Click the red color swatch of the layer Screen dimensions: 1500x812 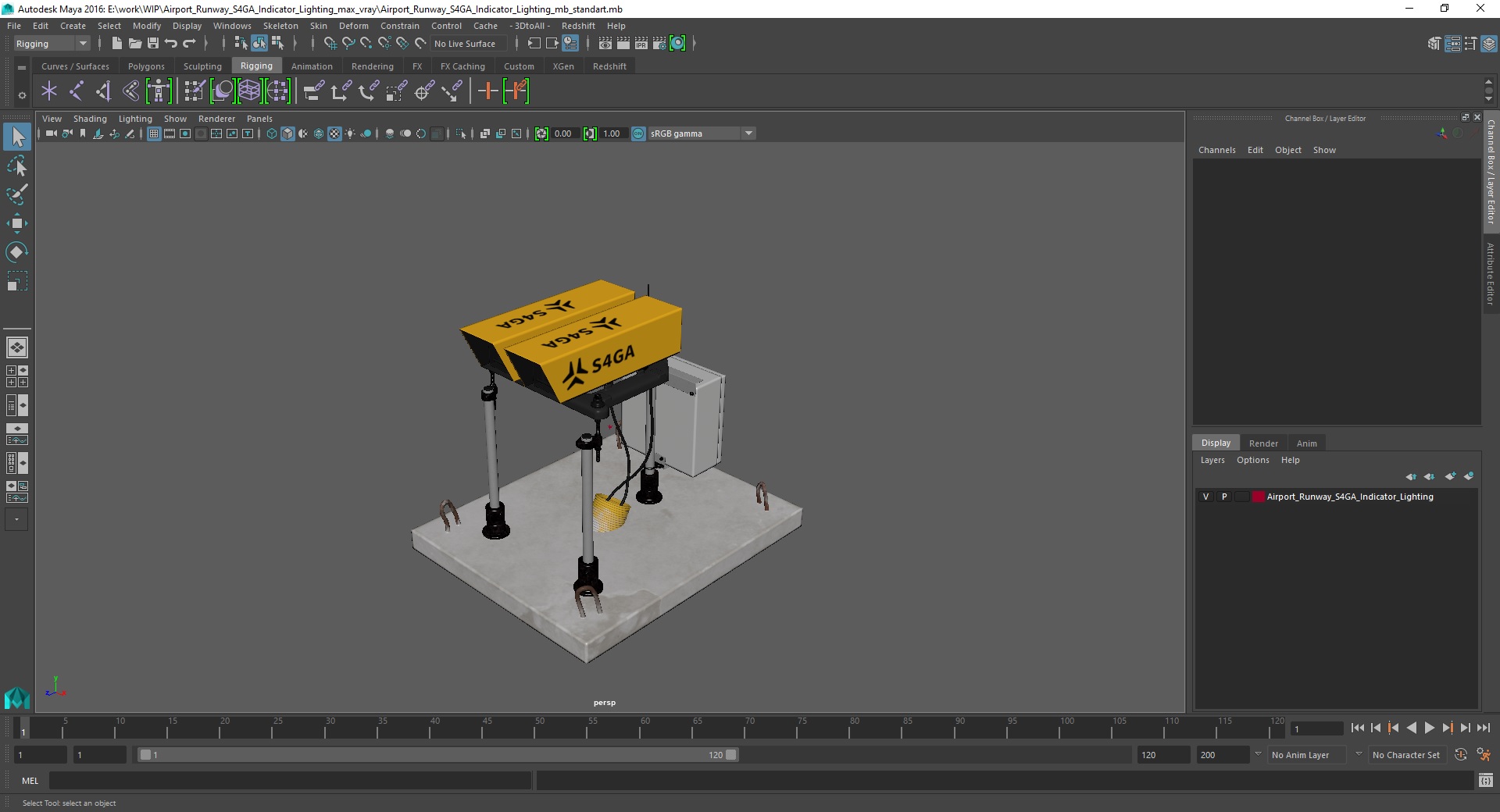(1258, 497)
